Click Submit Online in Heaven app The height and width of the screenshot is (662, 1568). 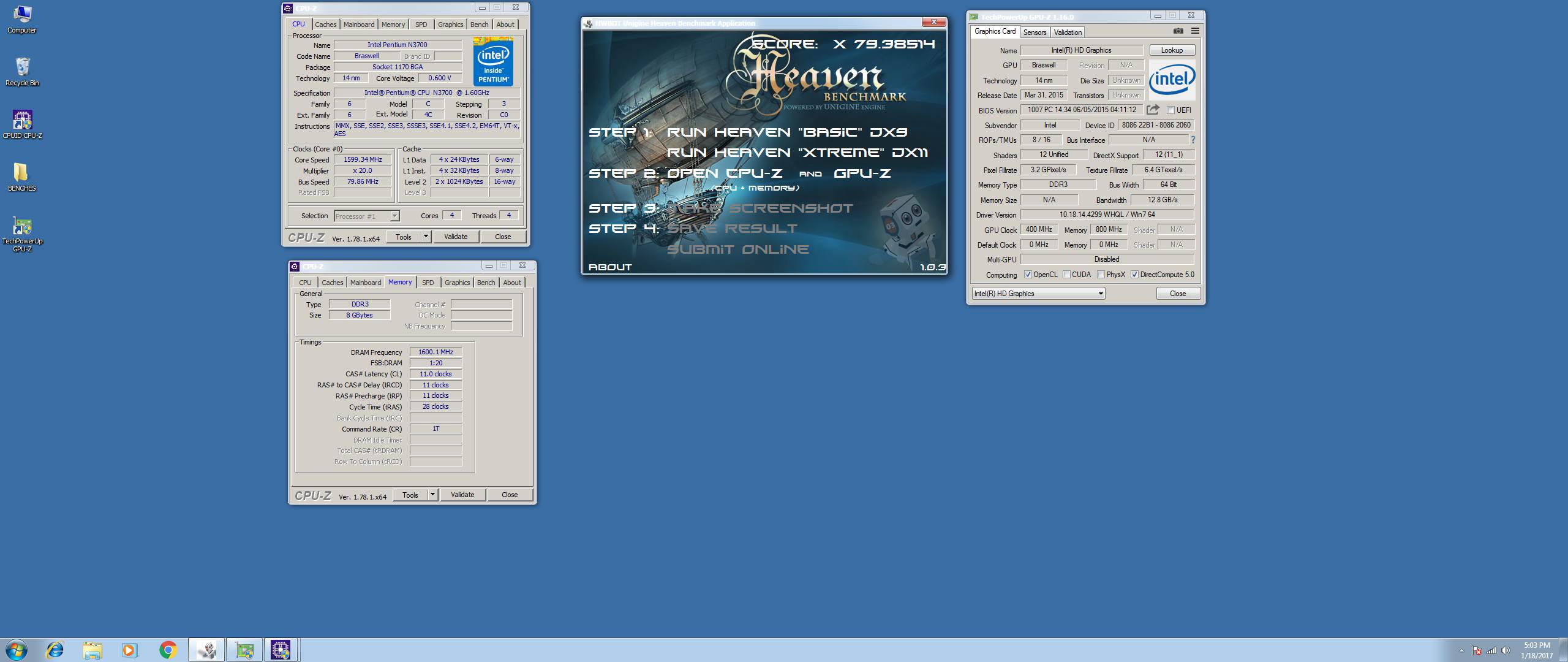737,249
